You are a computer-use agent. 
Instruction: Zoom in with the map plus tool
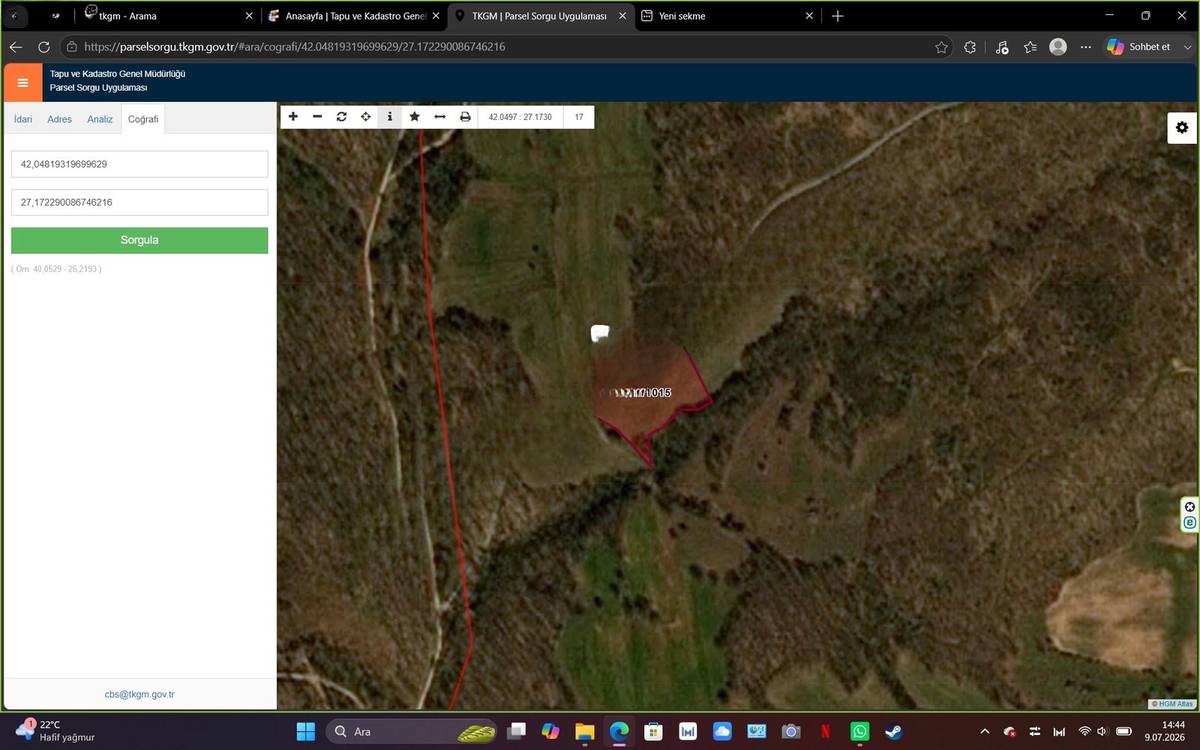[x=293, y=117]
